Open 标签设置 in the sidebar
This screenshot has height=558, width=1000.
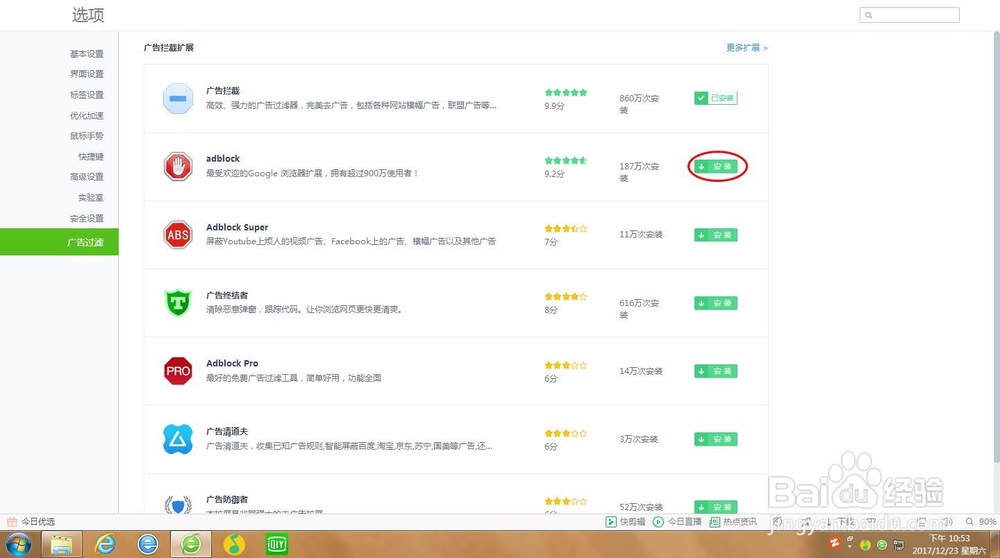(x=87, y=94)
